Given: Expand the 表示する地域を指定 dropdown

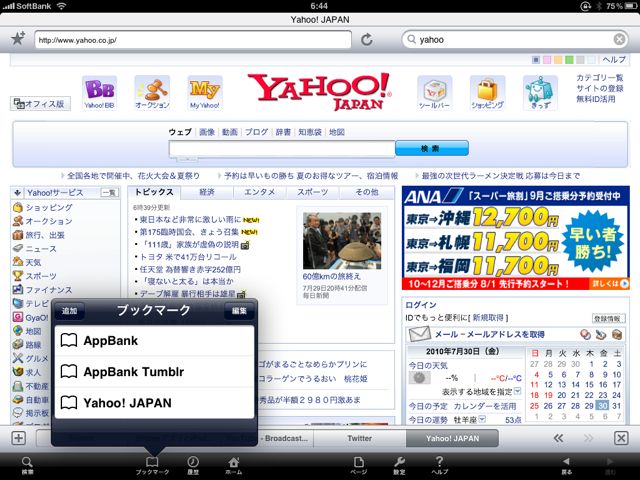Looking at the screenshot, I should click(x=517, y=391).
